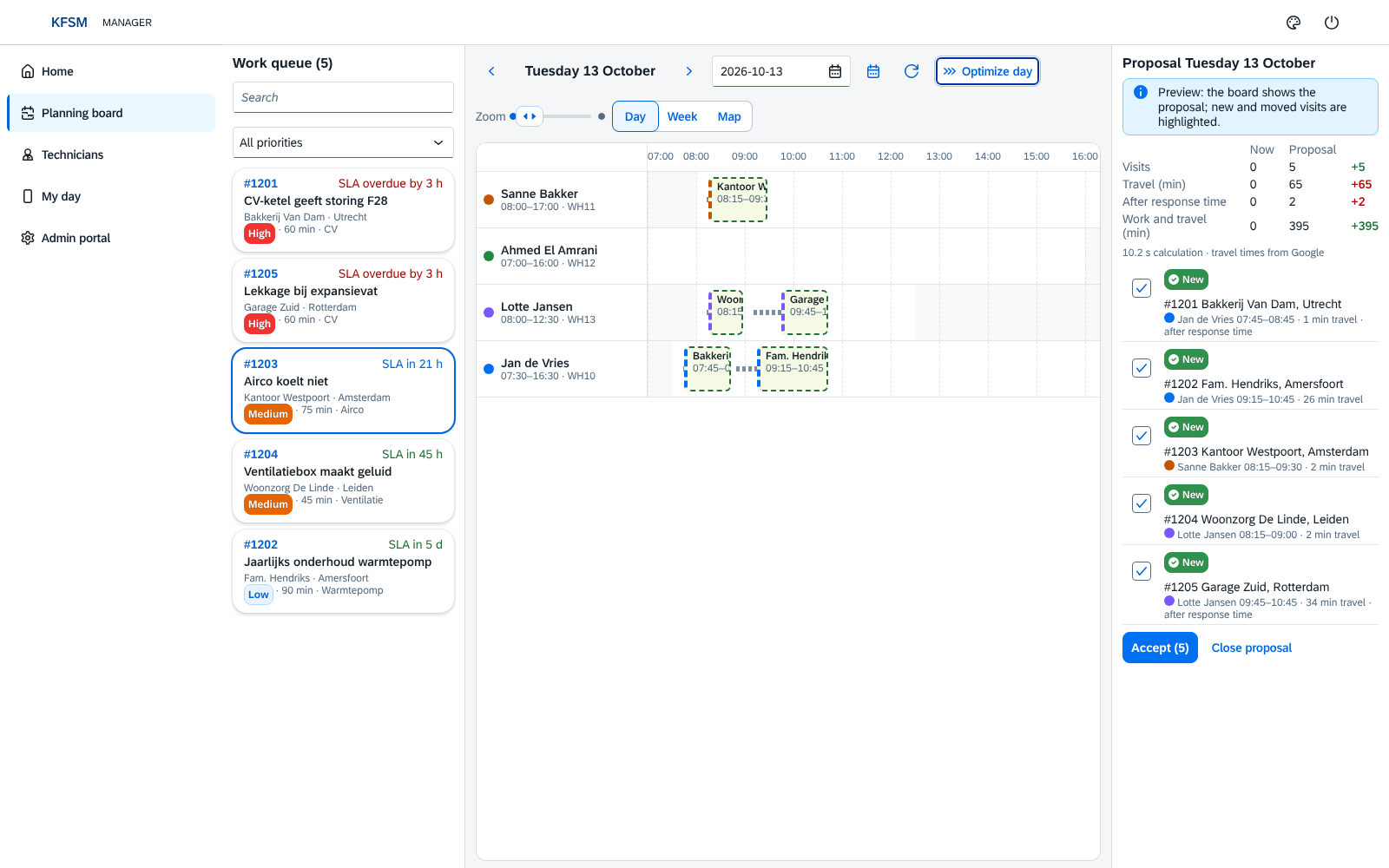Open the date picker calendar icon
1389x868 pixels.
(x=835, y=71)
